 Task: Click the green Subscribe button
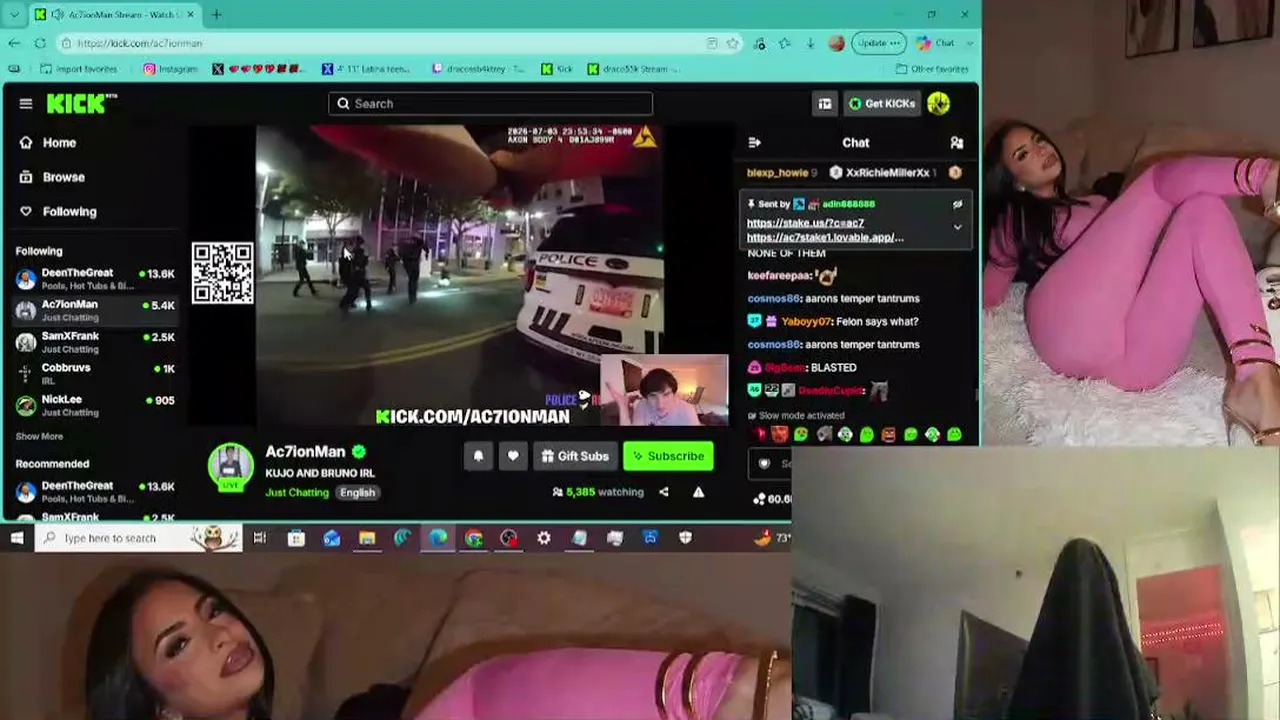668,456
